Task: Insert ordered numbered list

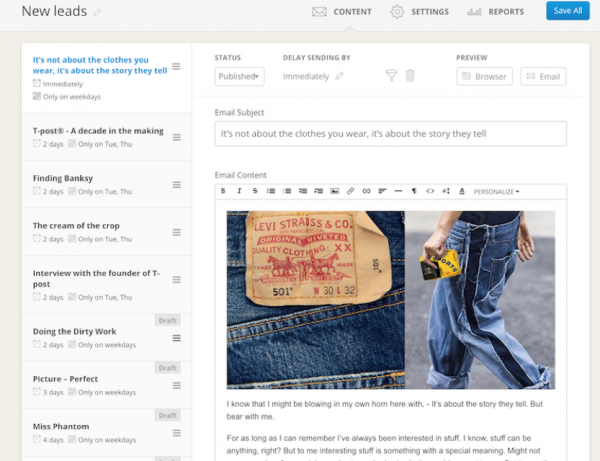Action: click(x=287, y=191)
